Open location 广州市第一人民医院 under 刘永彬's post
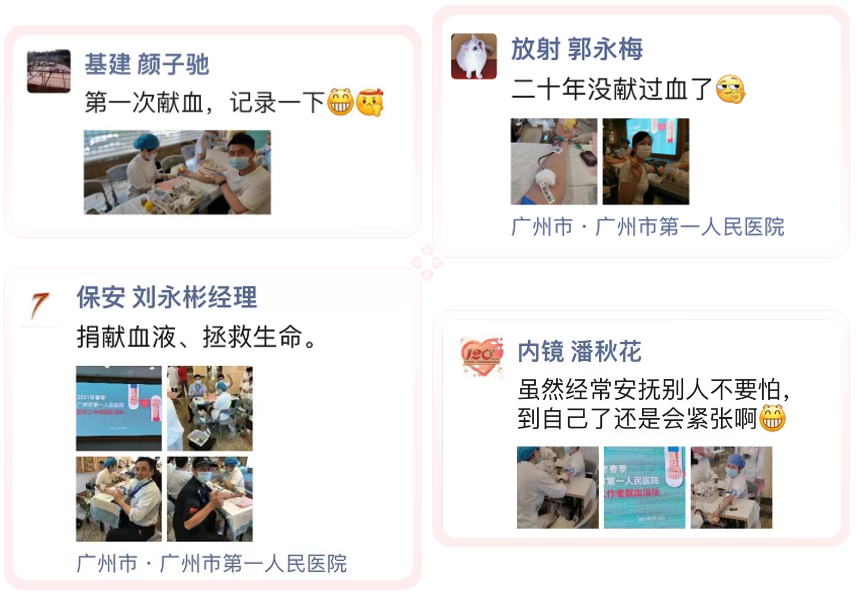This screenshot has width=856, height=593. (x=253, y=564)
